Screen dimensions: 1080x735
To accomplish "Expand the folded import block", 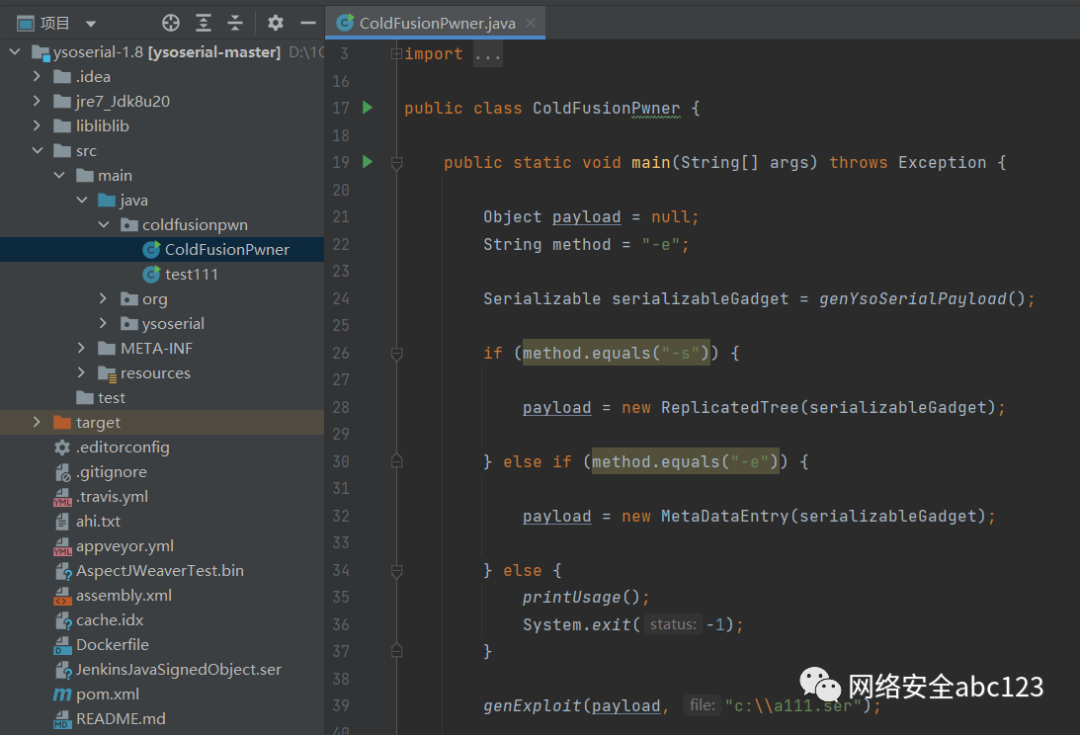I will tap(396, 54).
